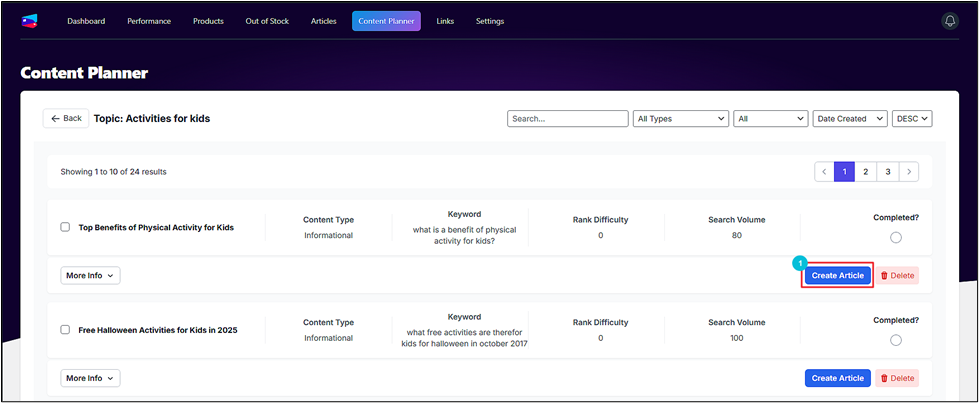Focus the Search input field
The width and height of the screenshot is (979, 403).
(568, 119)
